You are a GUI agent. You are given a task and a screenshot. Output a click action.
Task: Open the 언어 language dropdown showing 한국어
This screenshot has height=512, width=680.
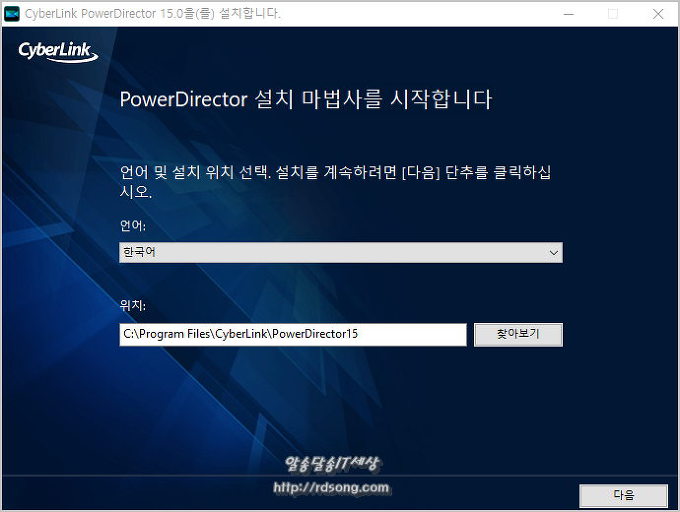point(341,252)
